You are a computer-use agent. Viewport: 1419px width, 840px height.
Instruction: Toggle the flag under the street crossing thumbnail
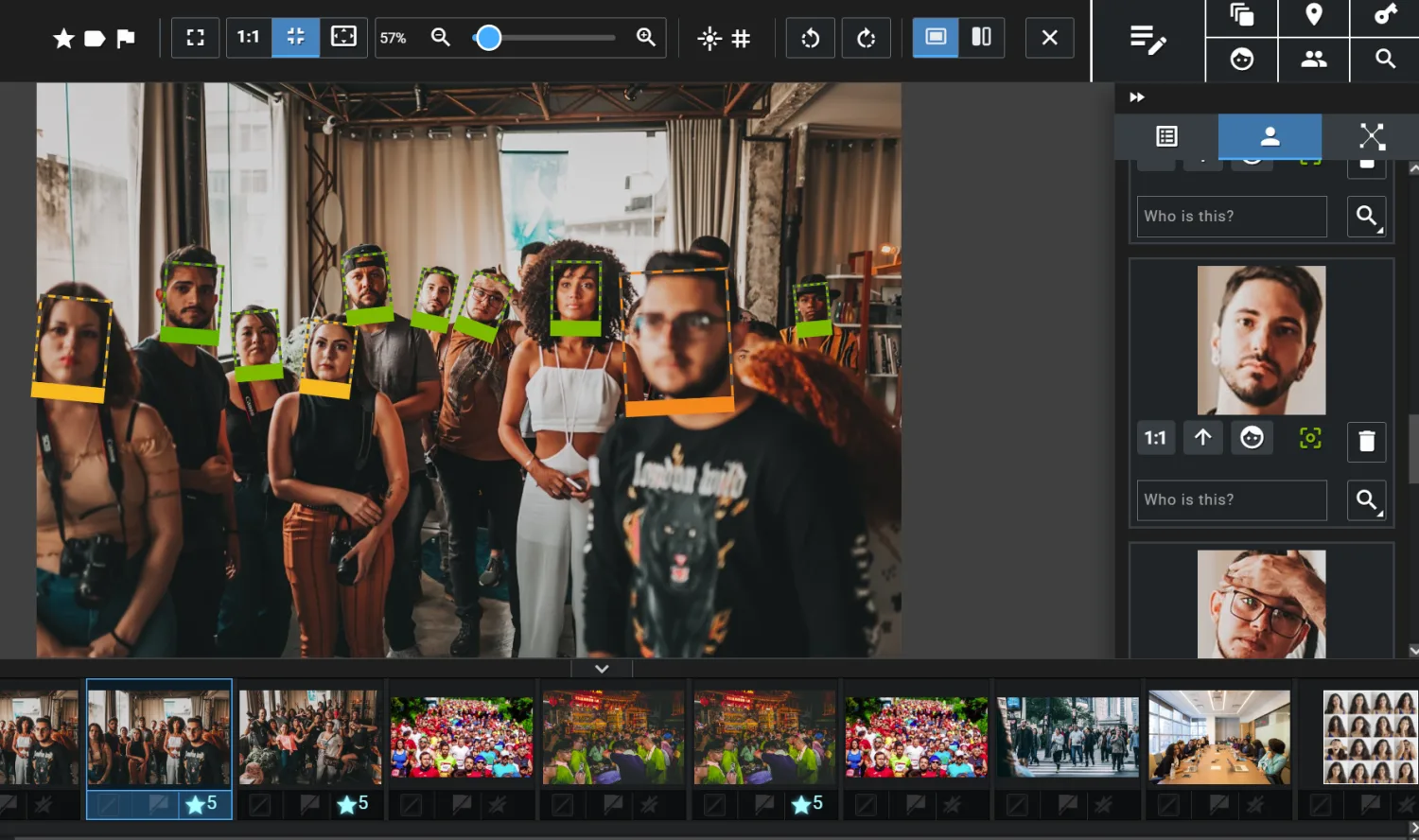pyautogui.click(x=1068, y=805)
